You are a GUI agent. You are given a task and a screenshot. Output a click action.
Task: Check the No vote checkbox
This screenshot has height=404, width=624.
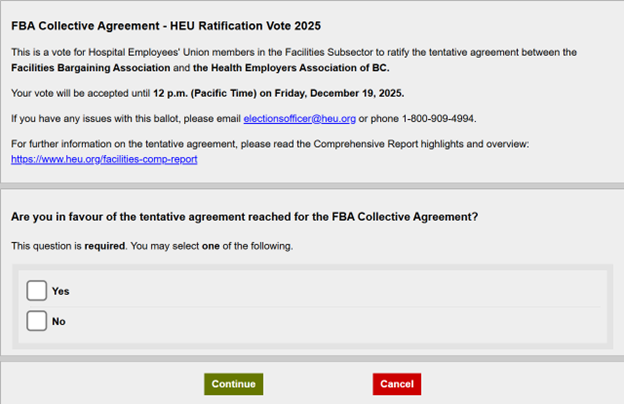[x=37, y=321]
